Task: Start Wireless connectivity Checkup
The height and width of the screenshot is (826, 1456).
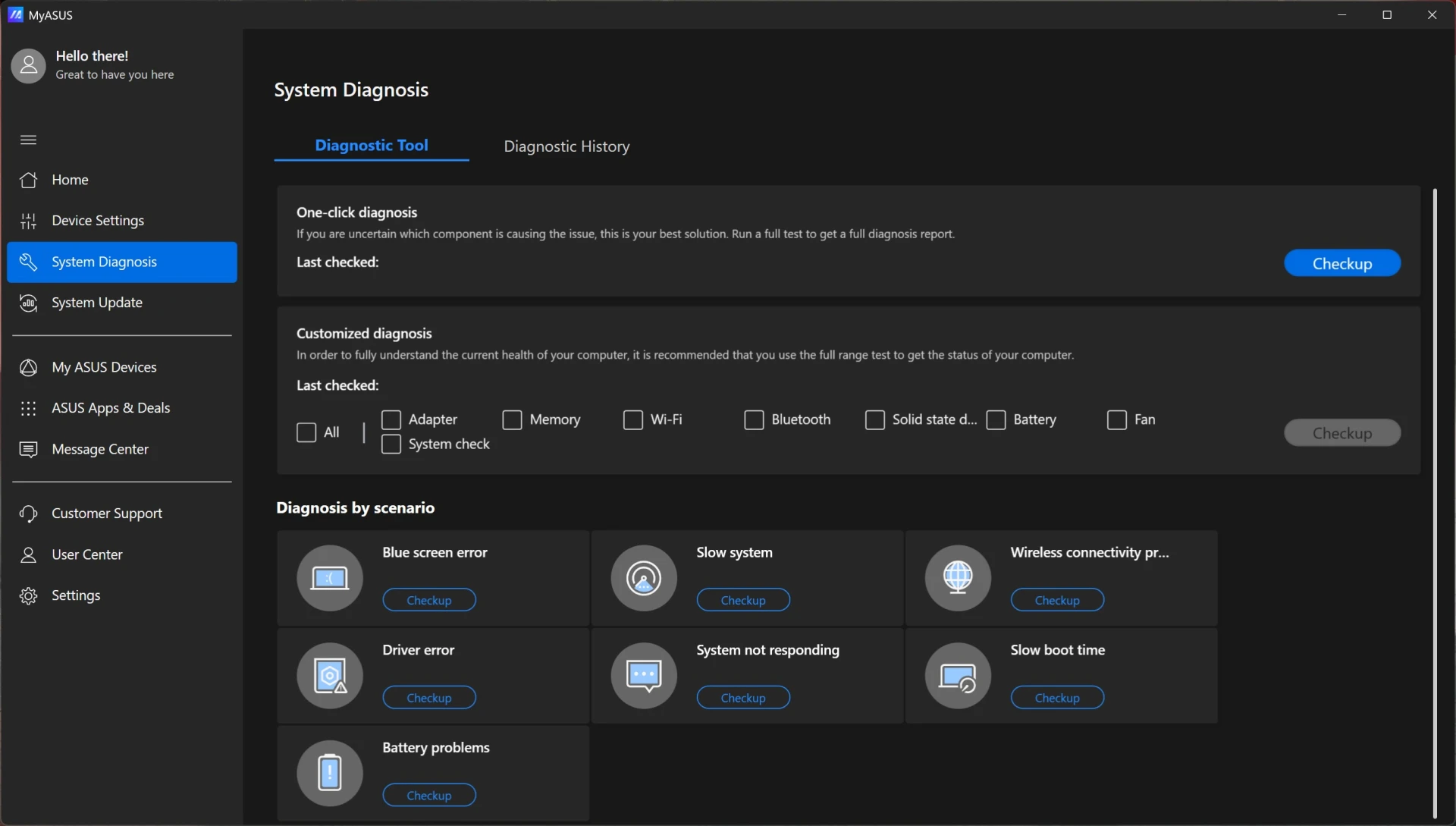Action: coord(1057,600)
